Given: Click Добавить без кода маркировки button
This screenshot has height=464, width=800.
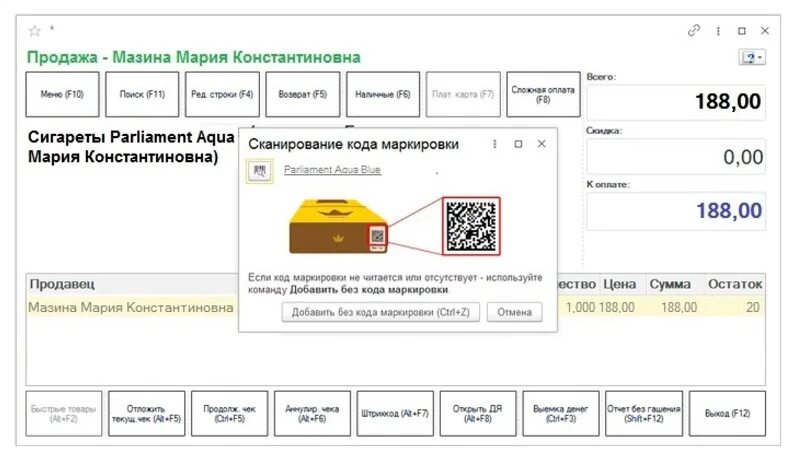Looking at the screenshot, I should (381, 312).
